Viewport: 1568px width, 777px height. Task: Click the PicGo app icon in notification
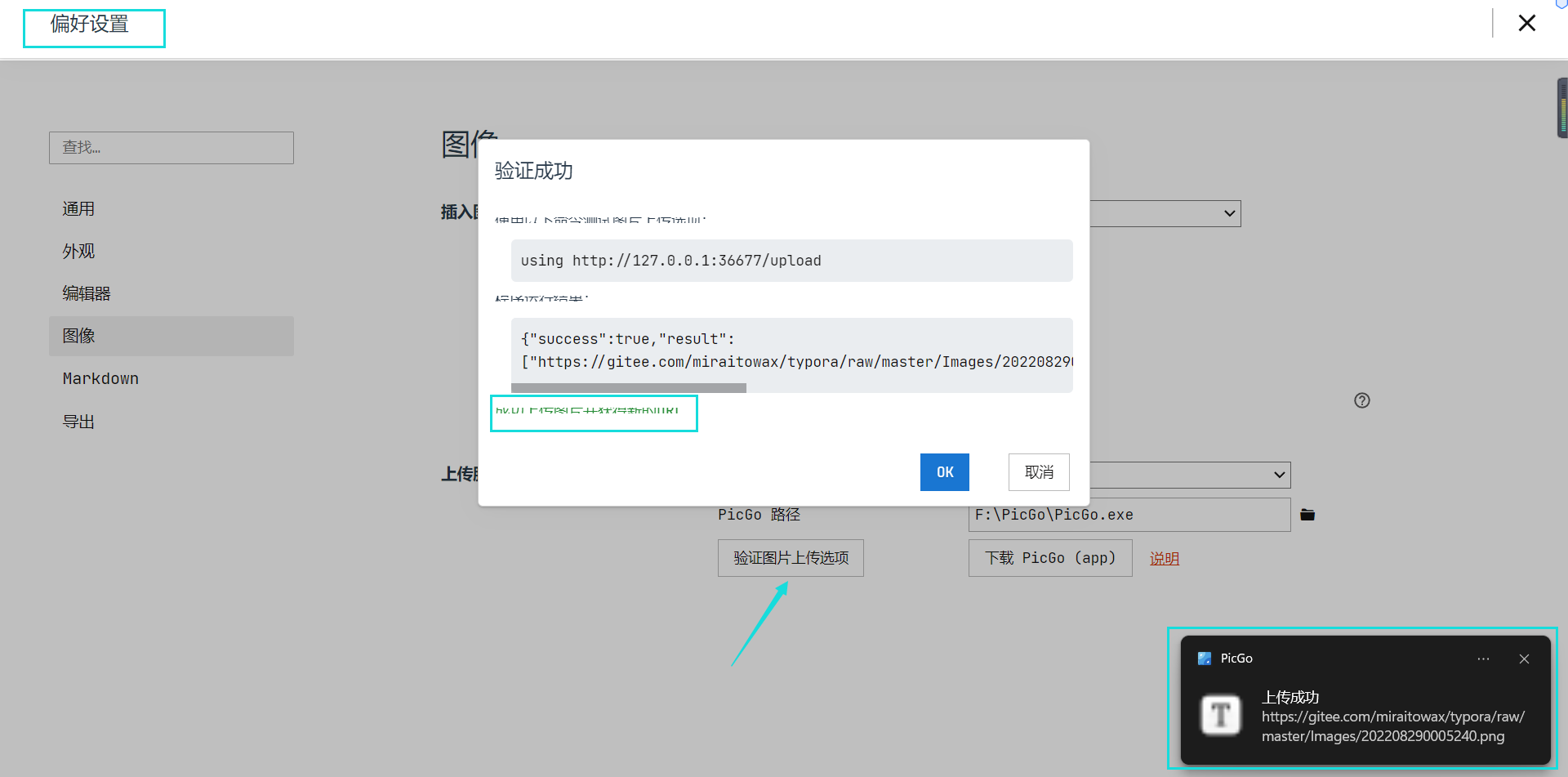(1205, 659)
